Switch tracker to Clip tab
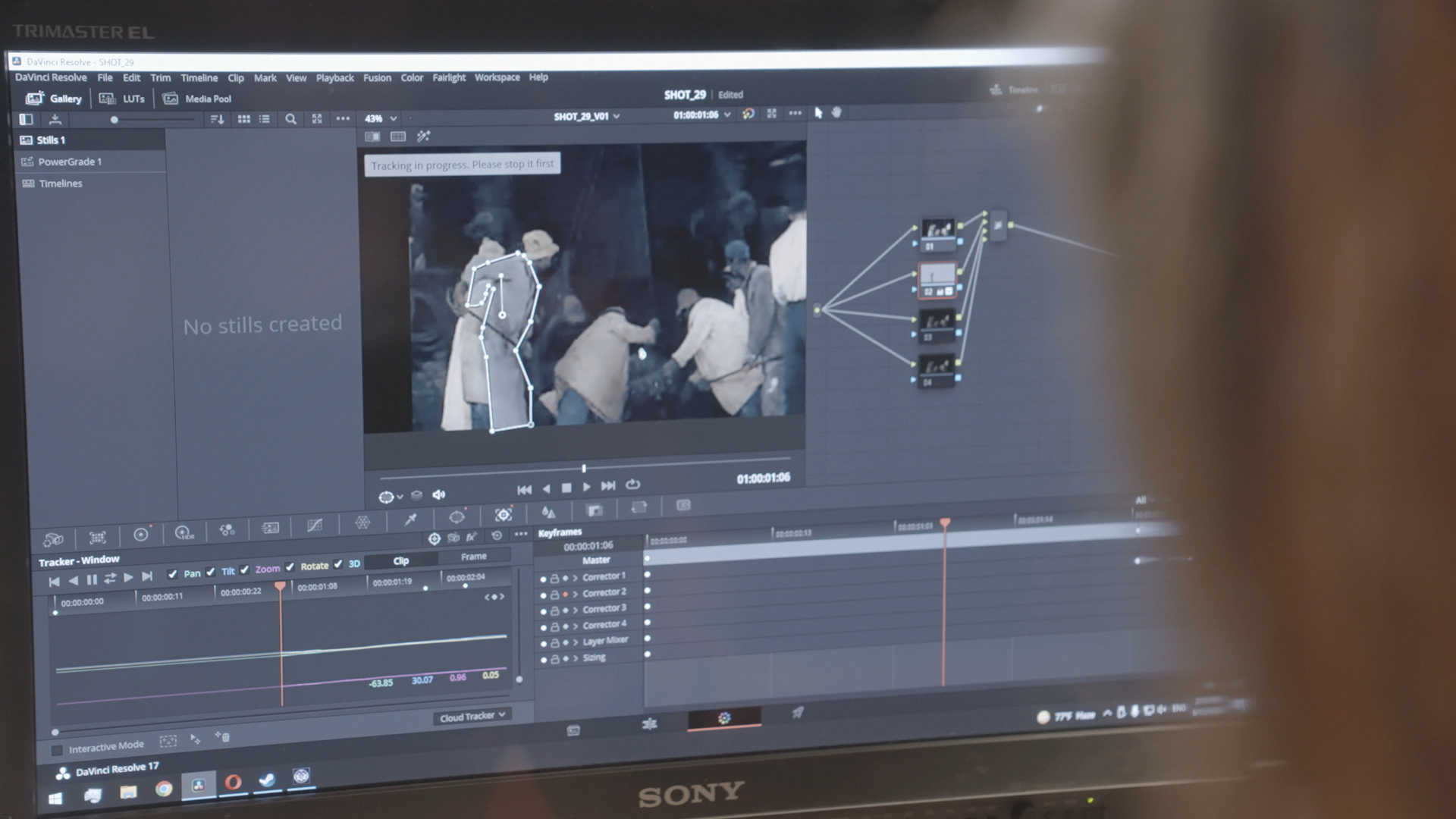Image resolution: width=1456 pixels, height=819 pixels. [x=401, y=561]
